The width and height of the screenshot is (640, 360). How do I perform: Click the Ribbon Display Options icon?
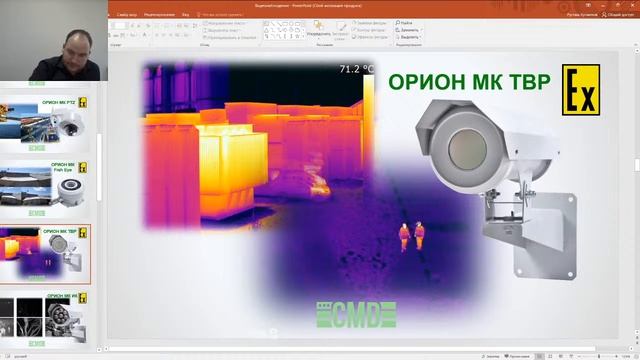click(x=588, y=5)
